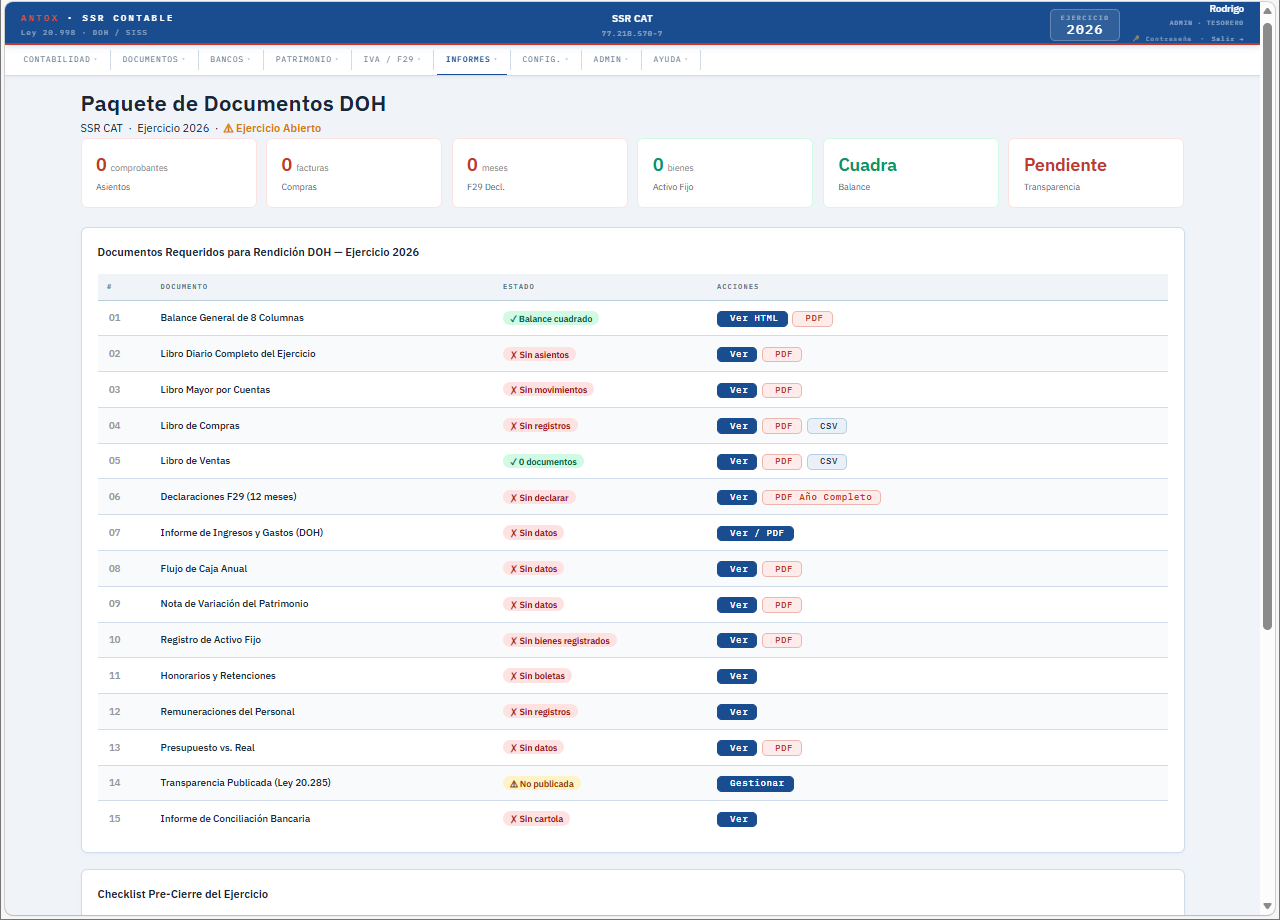The height and width of the screenshot is (920, 1280).
Task: Click Ver HTML for Balance General
Action: pos(752,319)
